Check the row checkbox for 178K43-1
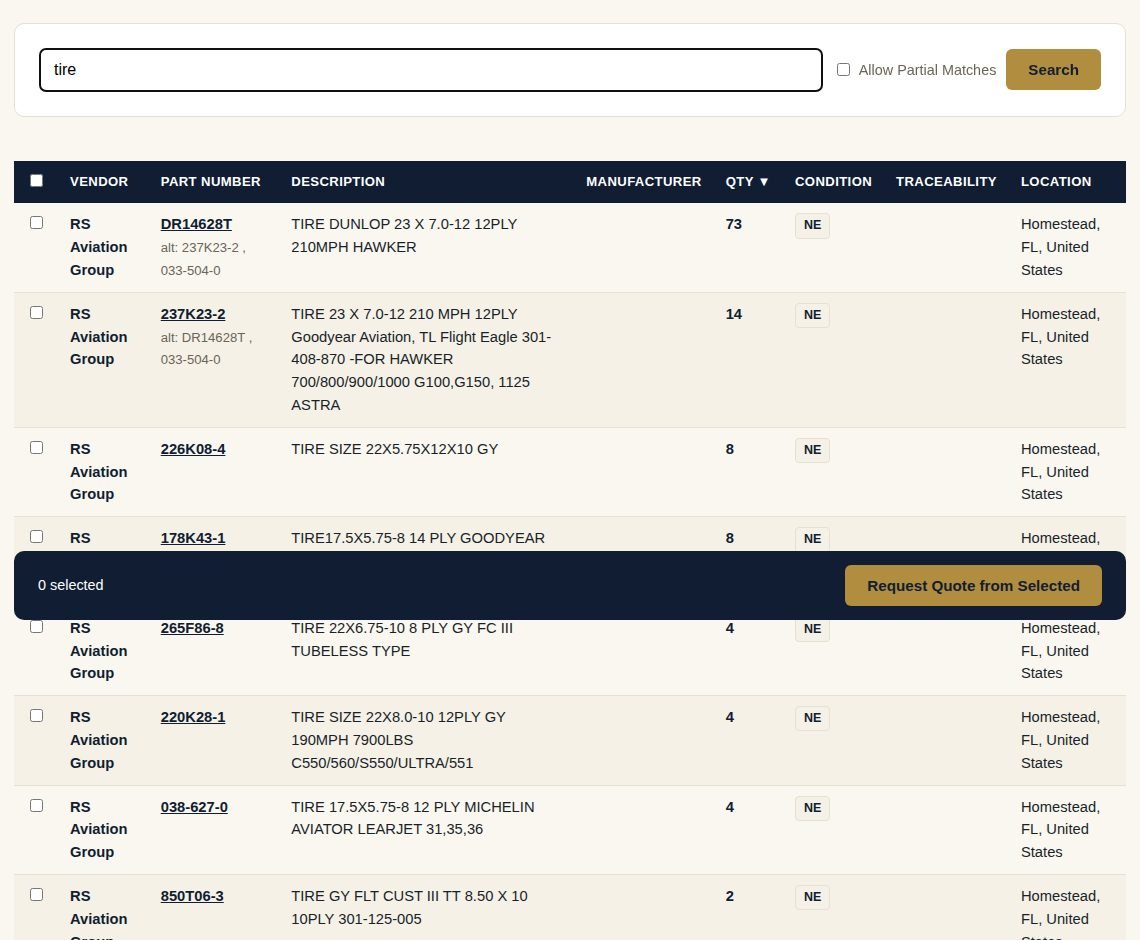 (x=36, y=537)
